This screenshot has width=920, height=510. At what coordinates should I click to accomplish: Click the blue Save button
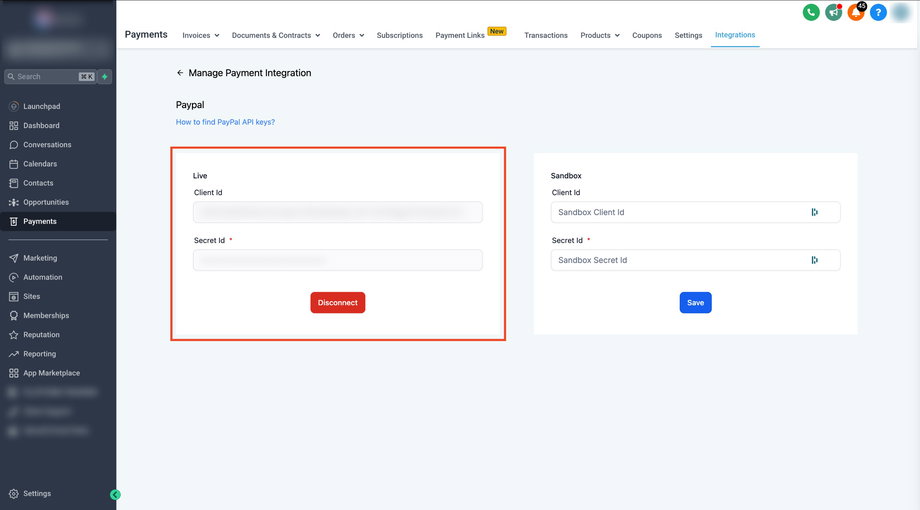[x=695, y=303]
